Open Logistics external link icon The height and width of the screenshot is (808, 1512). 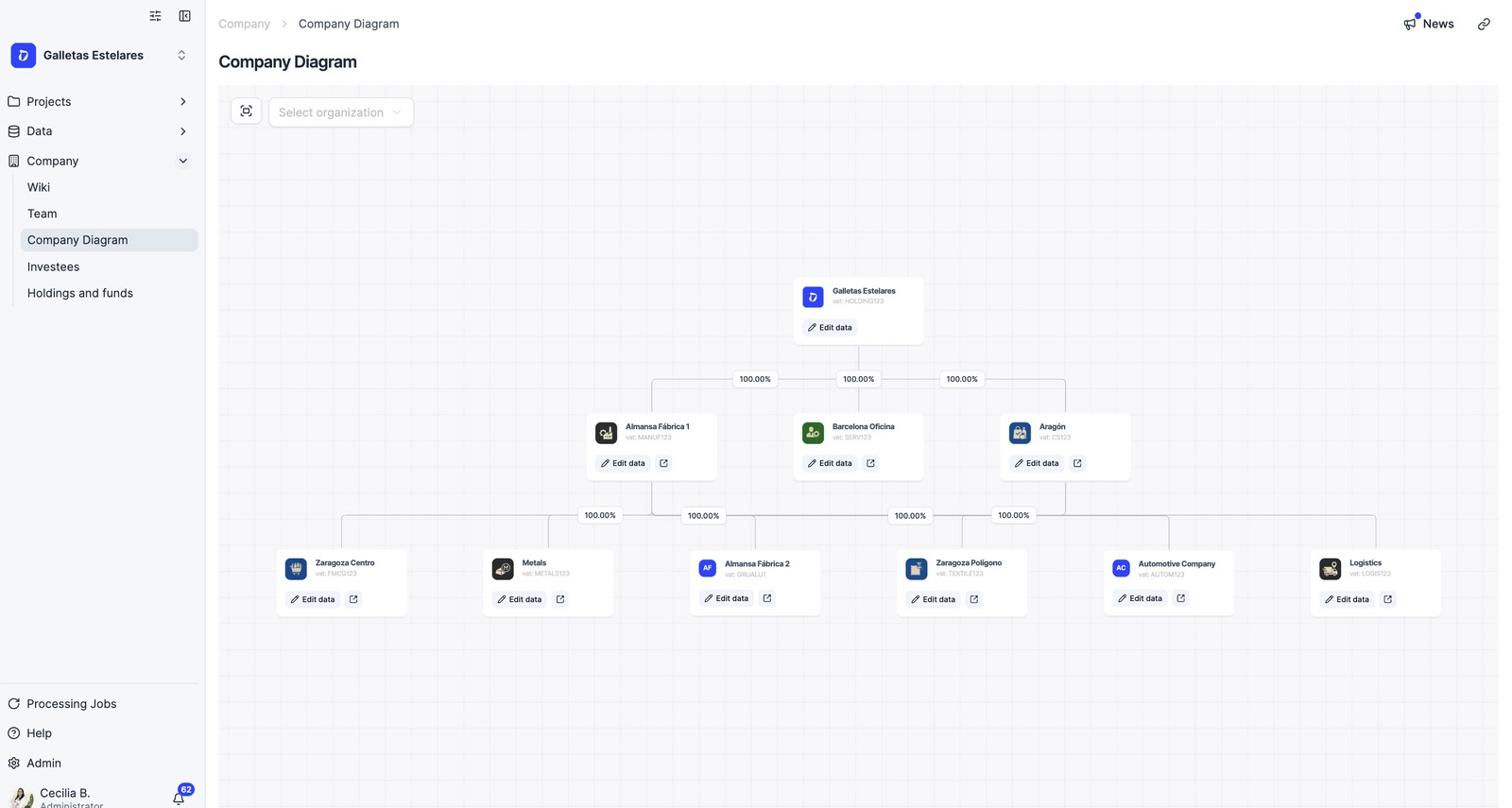[x=1388, y=599]
